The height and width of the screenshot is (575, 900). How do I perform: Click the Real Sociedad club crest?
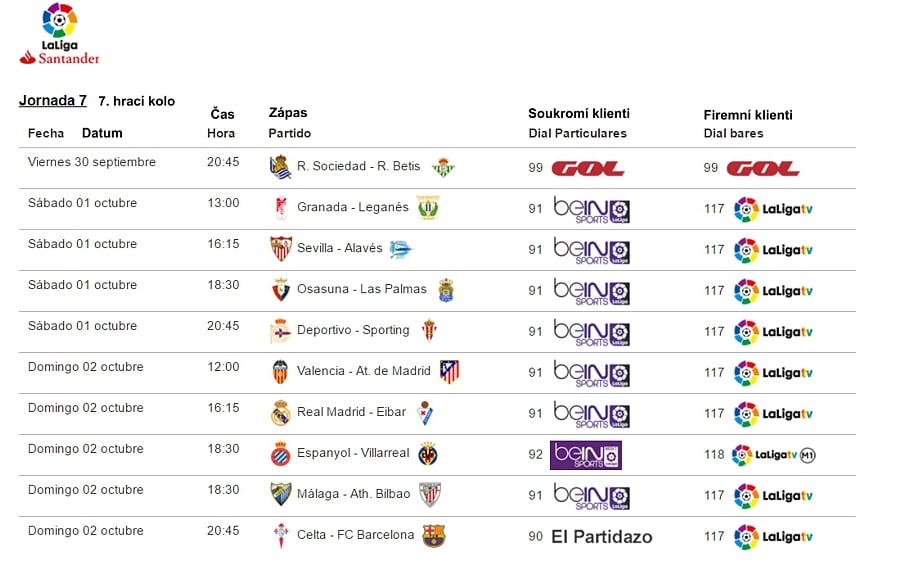[x=280, y=167]
